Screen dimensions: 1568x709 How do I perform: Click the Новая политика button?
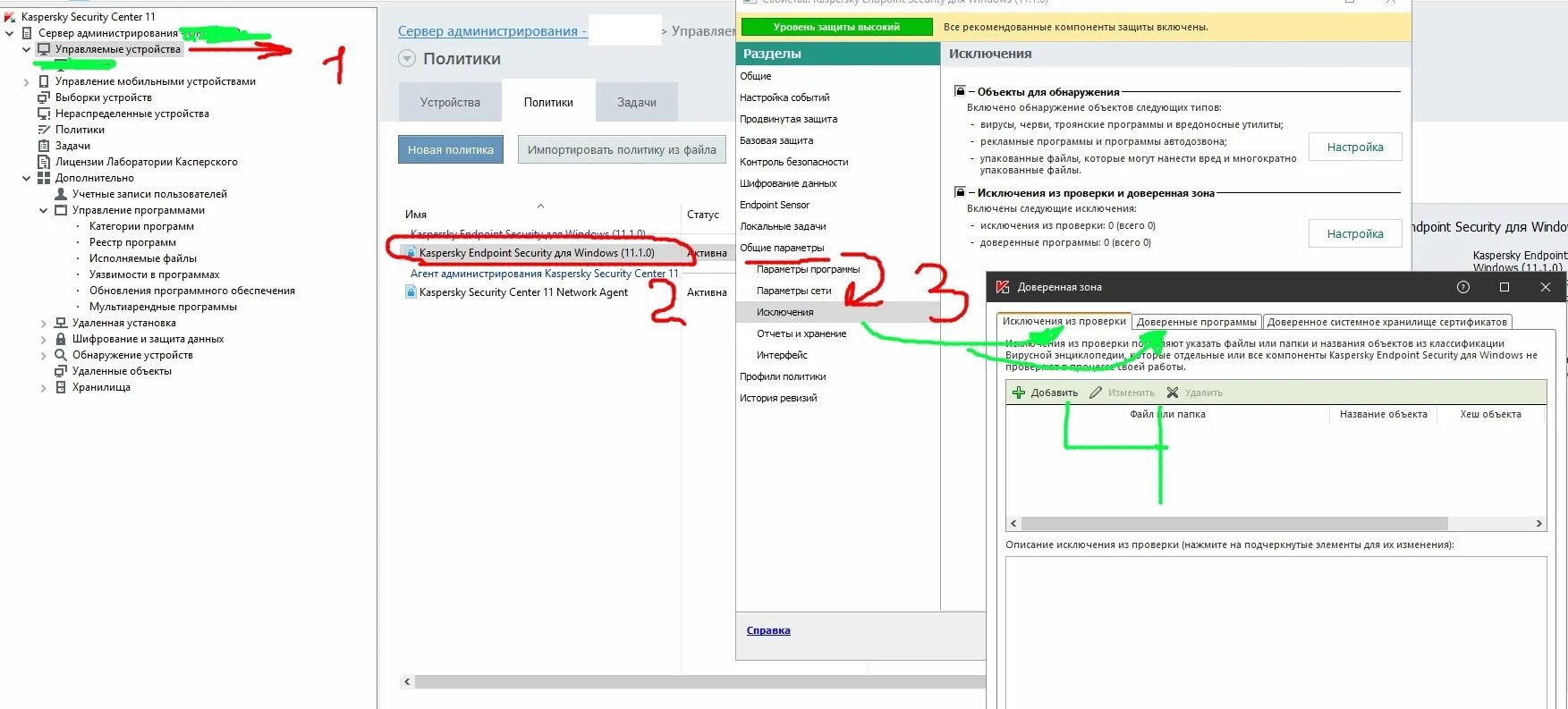(451, 149)
